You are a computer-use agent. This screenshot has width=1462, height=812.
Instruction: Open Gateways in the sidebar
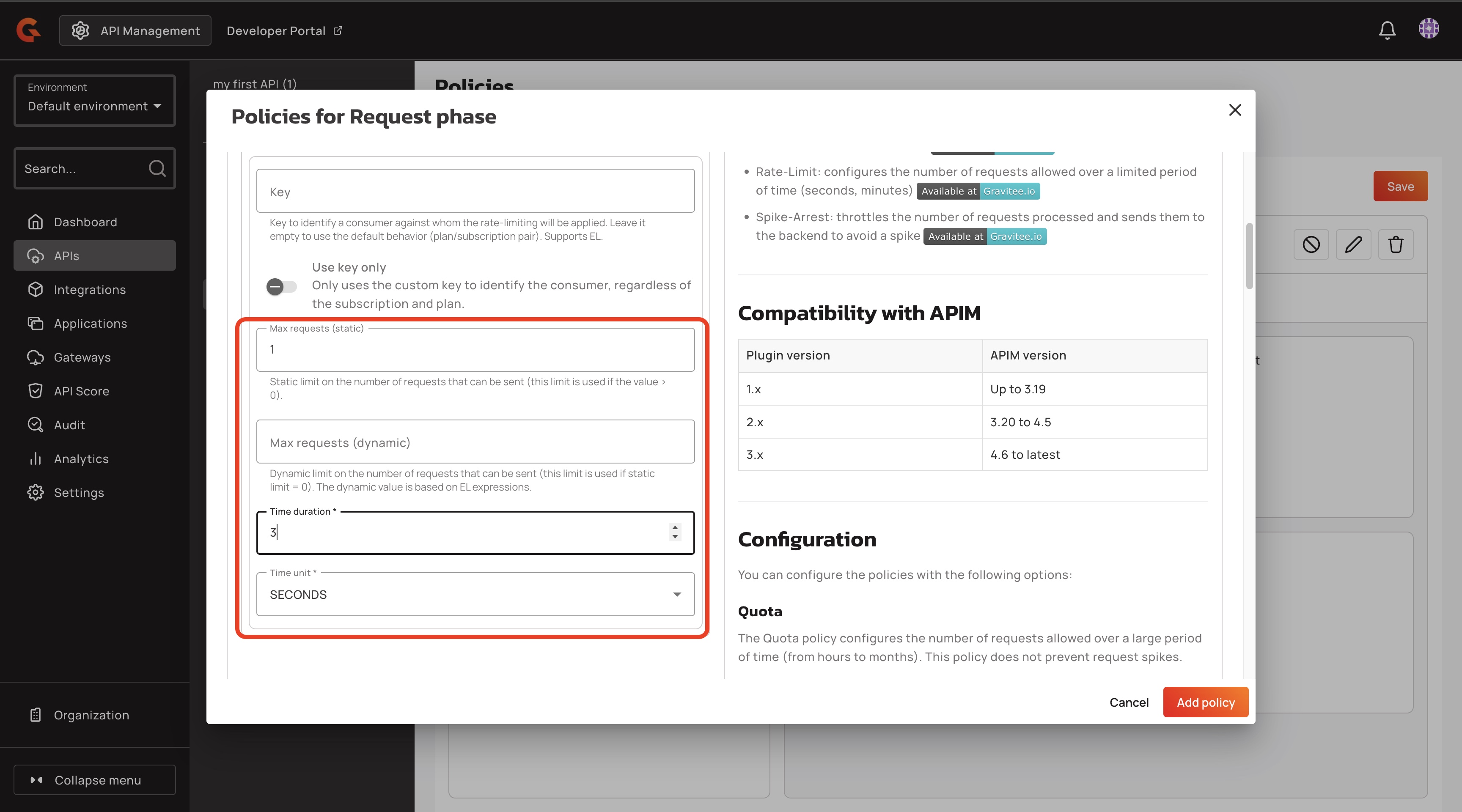(82, 357)
